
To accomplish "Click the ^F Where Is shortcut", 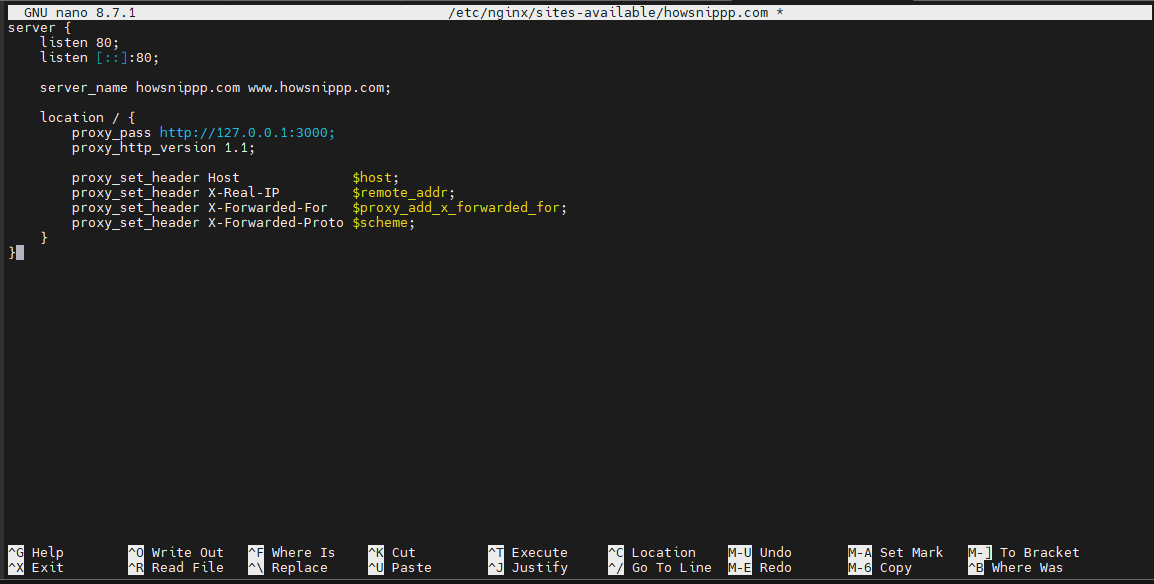I will pos(291,552).
